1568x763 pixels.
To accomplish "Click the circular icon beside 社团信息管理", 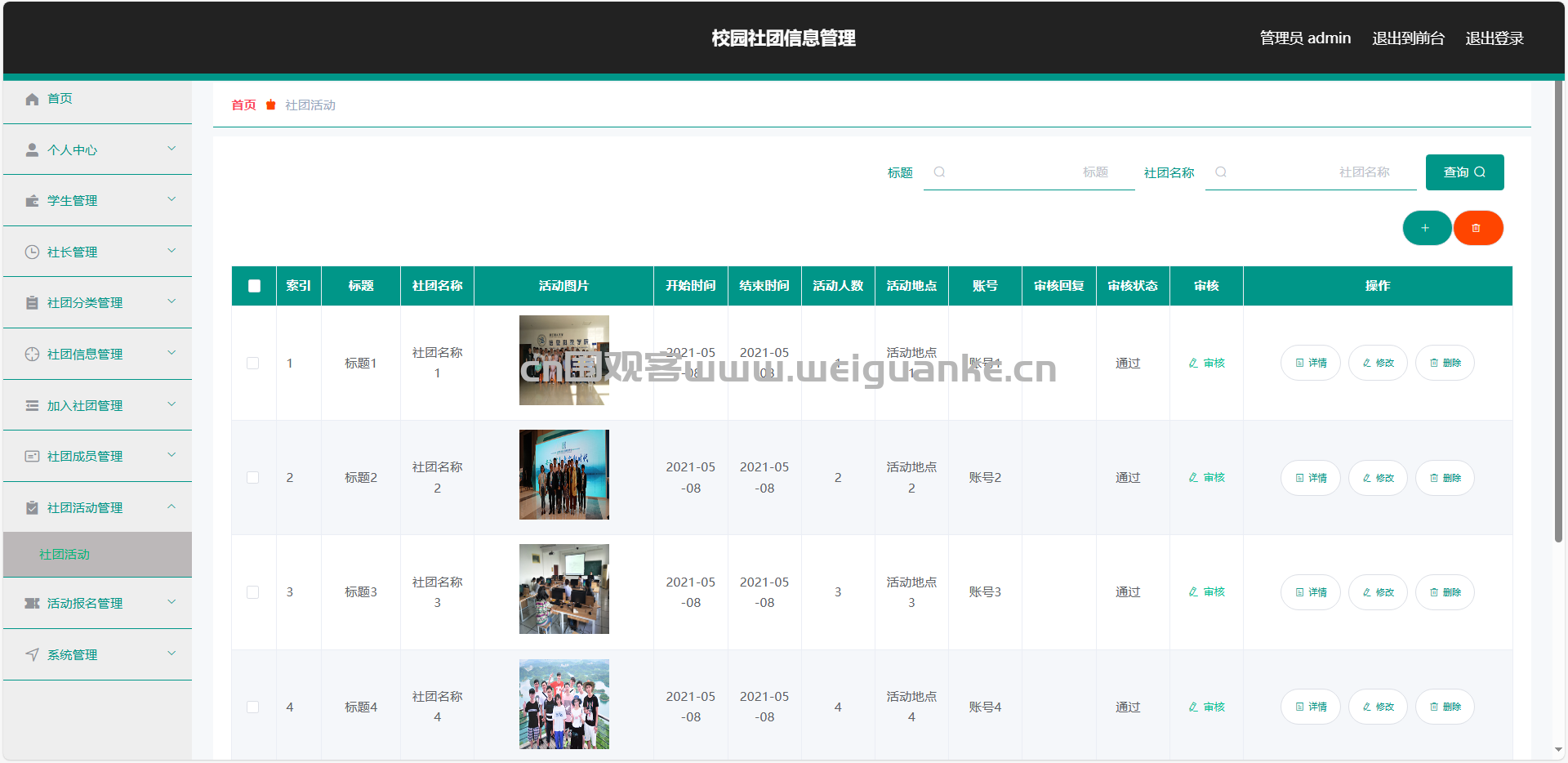I will (x=32, y=355).
